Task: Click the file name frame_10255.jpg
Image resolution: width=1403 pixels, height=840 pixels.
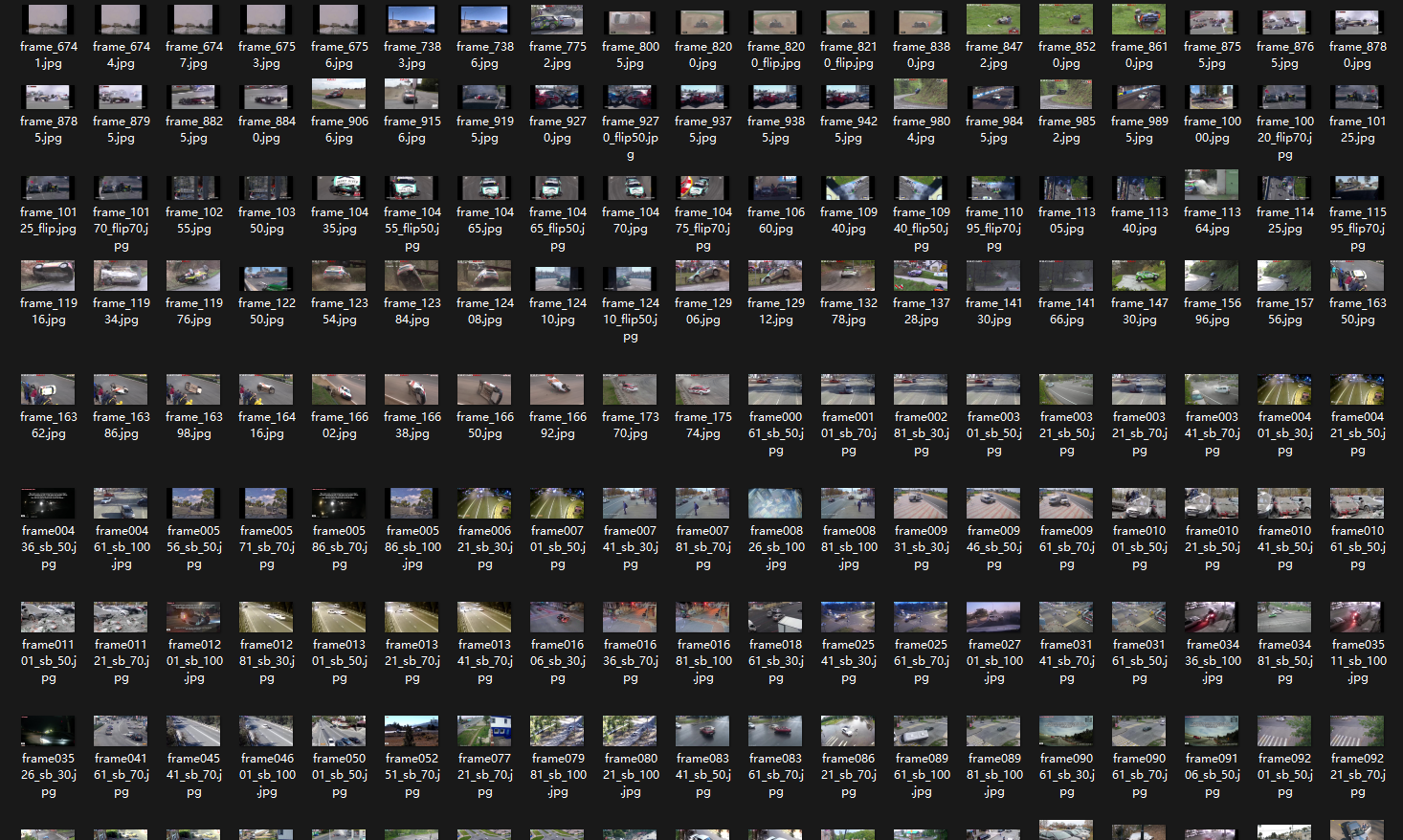Action: click(193, 221)
